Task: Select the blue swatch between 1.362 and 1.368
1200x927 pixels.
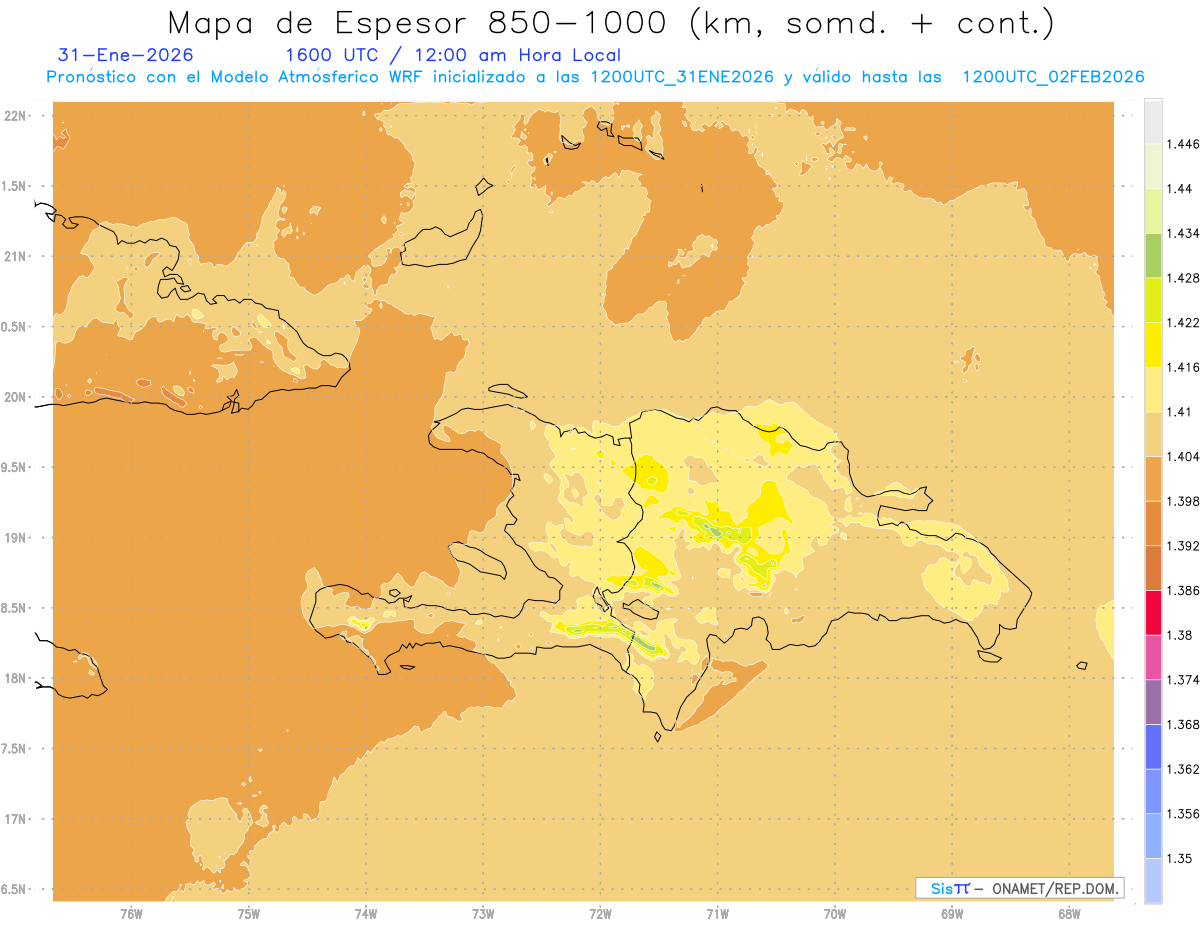Action: [1153, 747]
